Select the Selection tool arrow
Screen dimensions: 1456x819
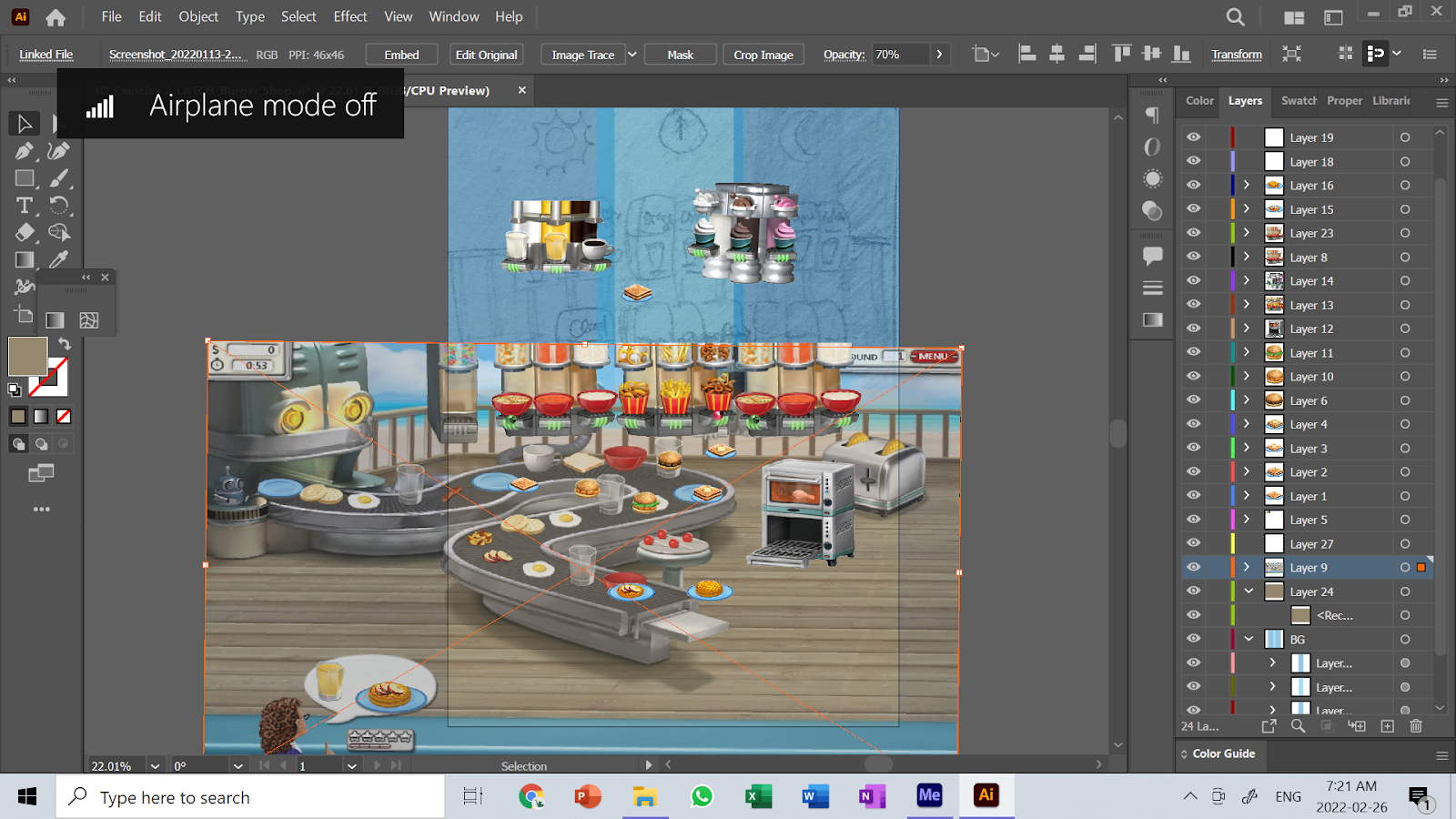[25, 124]
